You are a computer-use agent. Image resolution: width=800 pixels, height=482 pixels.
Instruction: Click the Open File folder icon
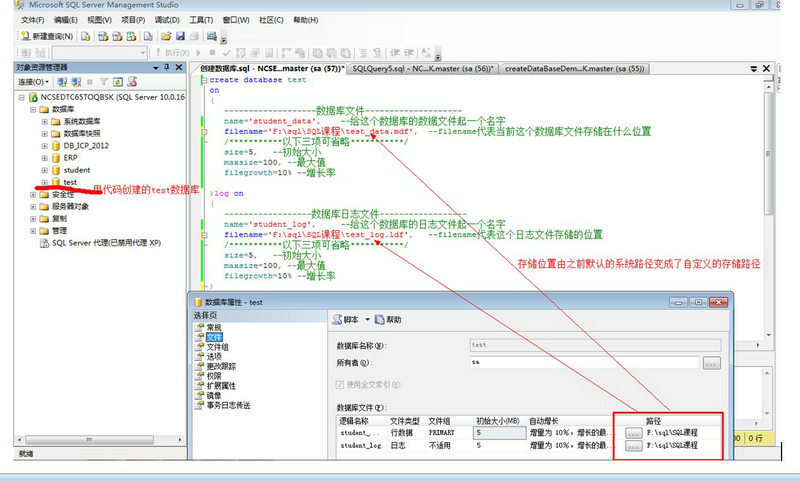click(166, 36)
